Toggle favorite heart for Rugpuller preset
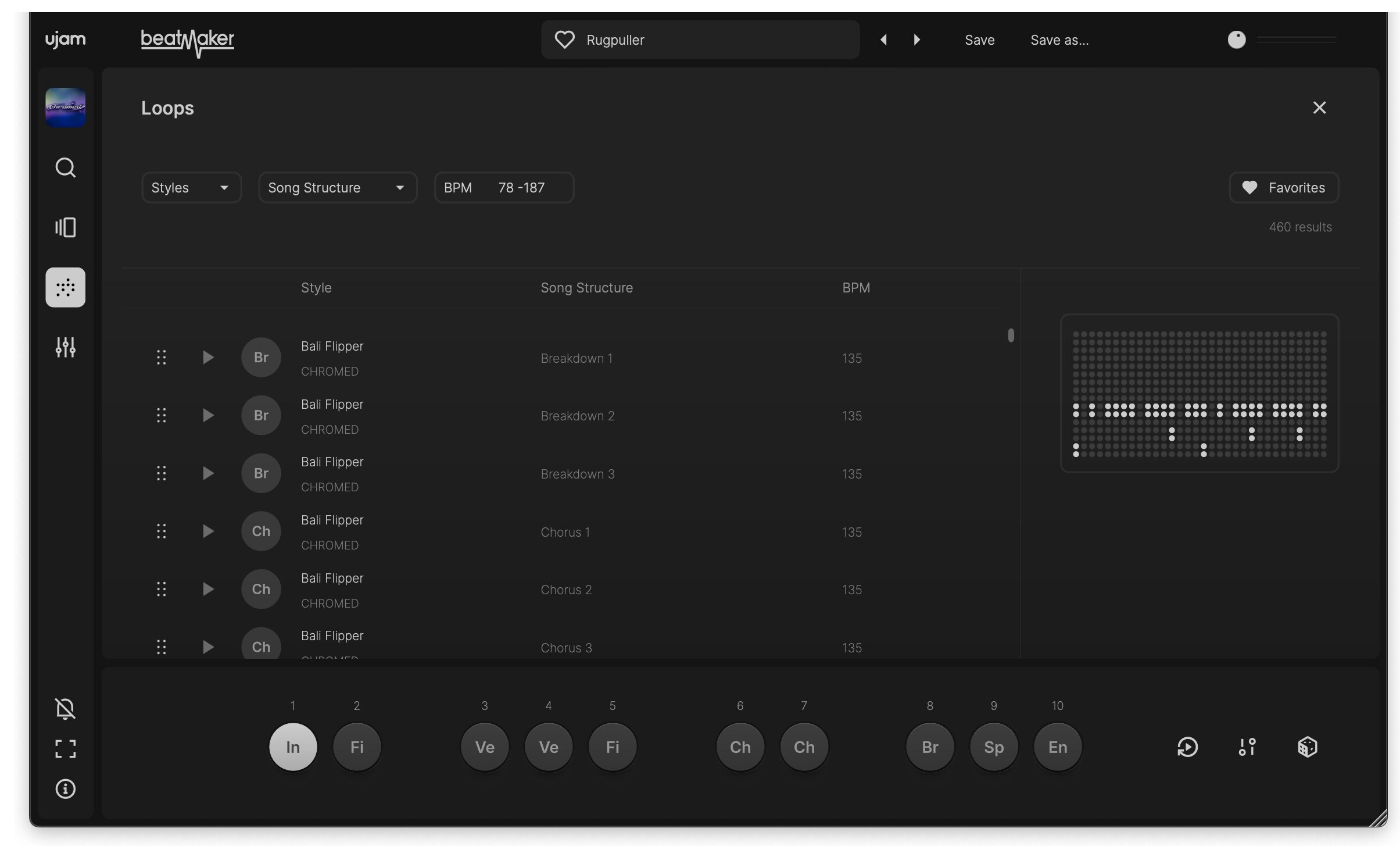This screenshot has width=1400, height=846. pyautogui.click(x=564, y=40)
